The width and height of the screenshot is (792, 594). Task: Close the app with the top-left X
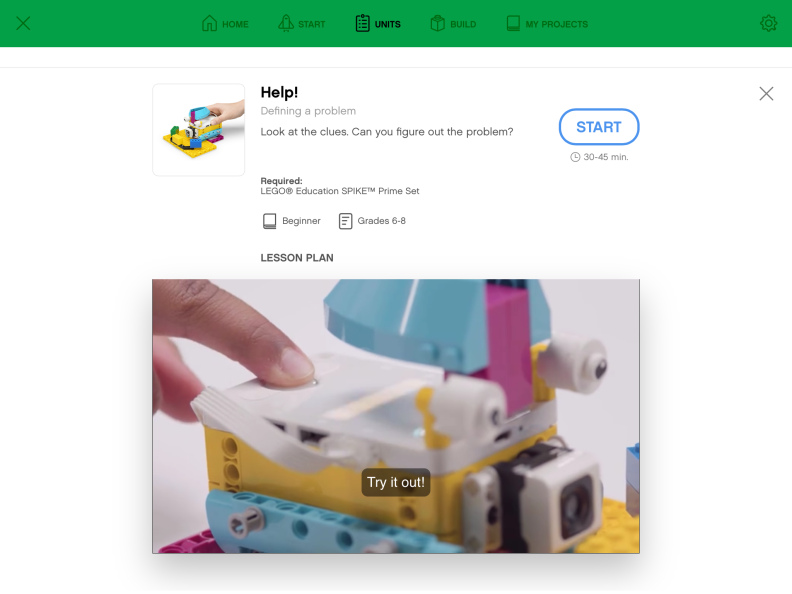point(23,23)
